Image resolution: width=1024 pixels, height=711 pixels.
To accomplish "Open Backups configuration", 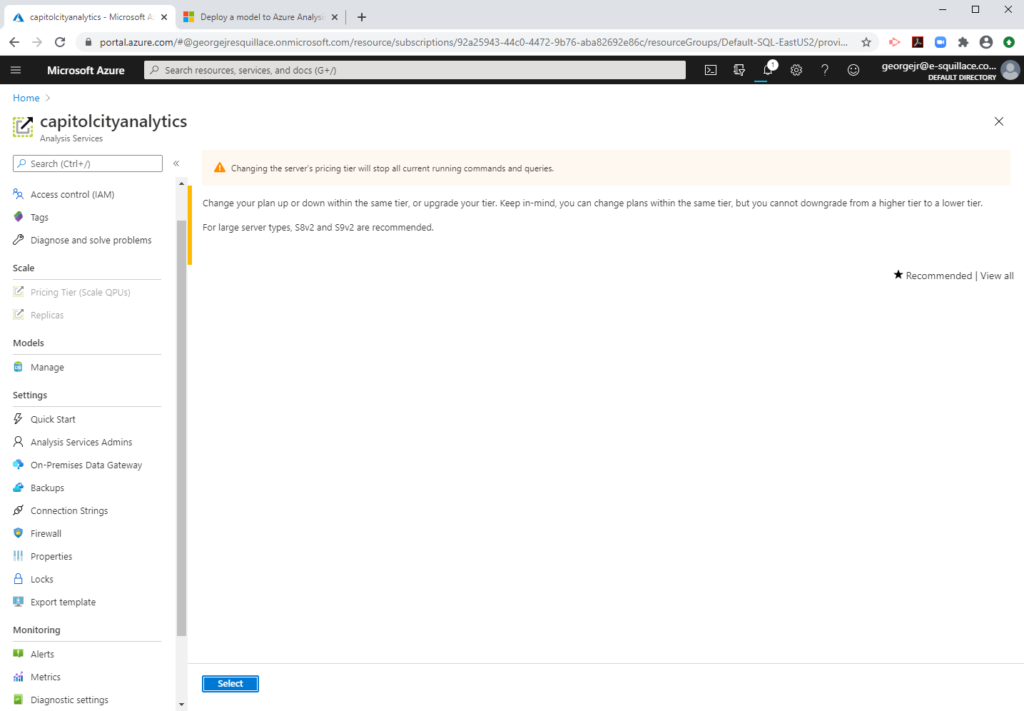I will point(46,487).
